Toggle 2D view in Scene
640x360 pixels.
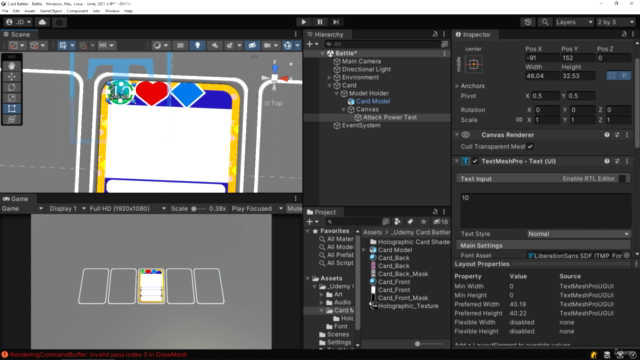point(180,45)
